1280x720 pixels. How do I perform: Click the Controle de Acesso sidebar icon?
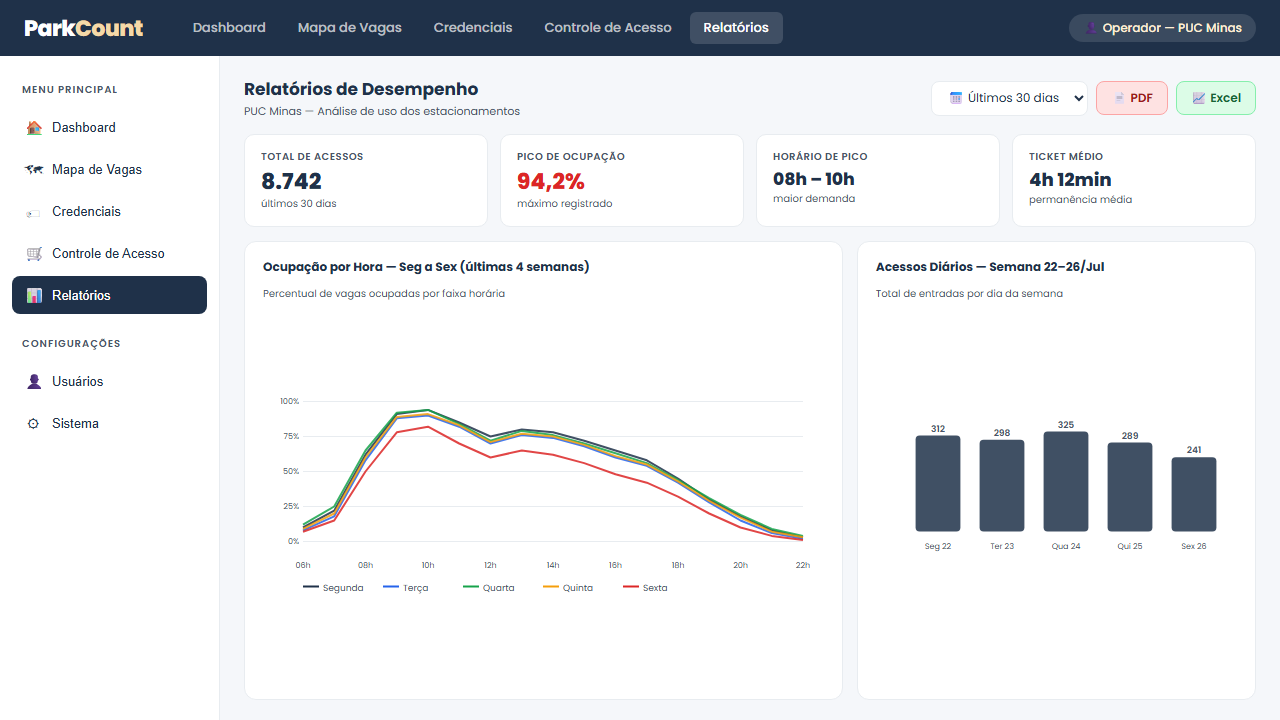(34, 254)
